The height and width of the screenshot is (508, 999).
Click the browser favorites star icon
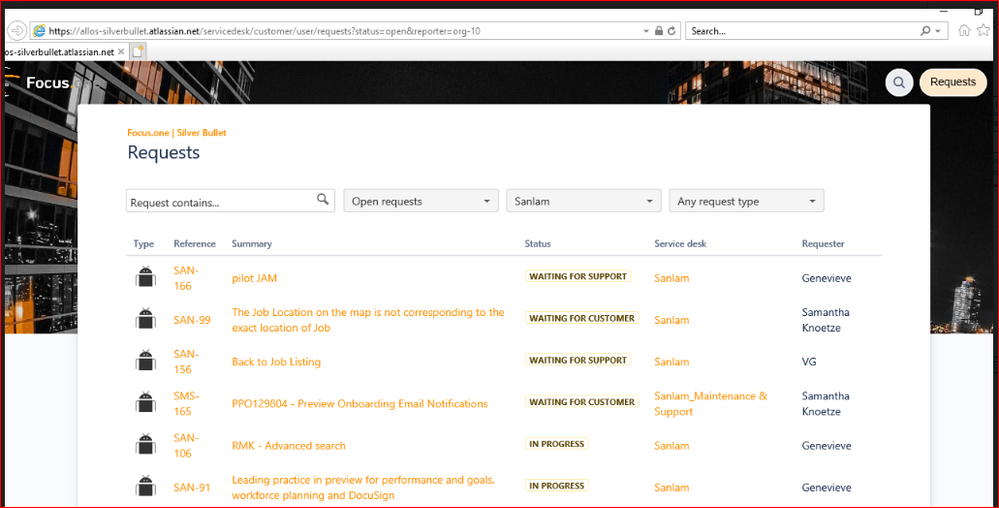(983, 30)
